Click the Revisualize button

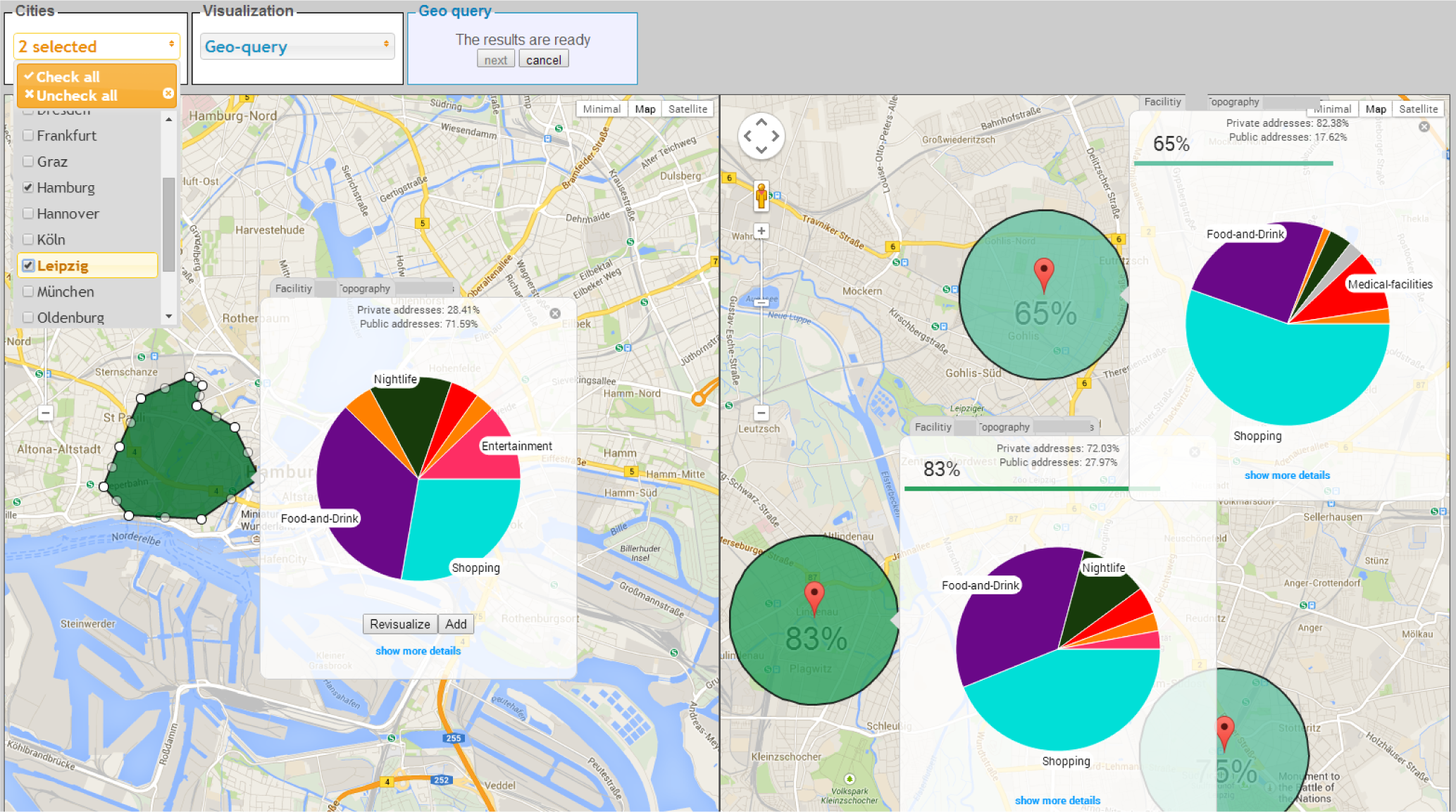399,624
